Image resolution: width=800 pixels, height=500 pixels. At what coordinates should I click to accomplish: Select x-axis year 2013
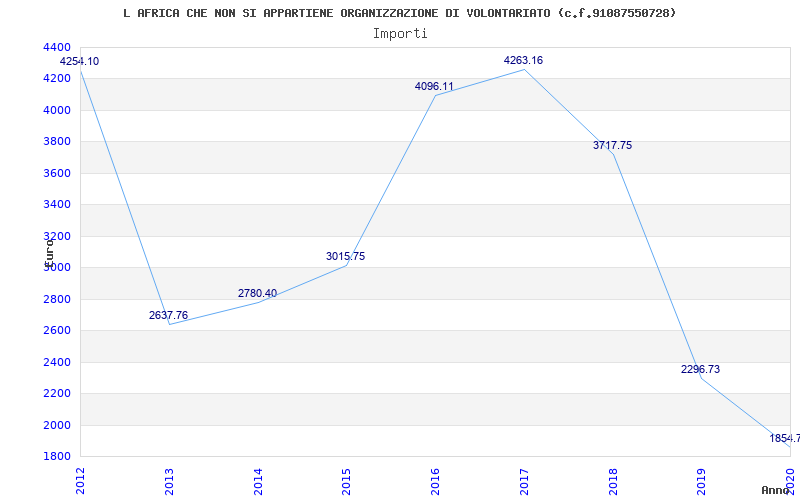point(169,481)
